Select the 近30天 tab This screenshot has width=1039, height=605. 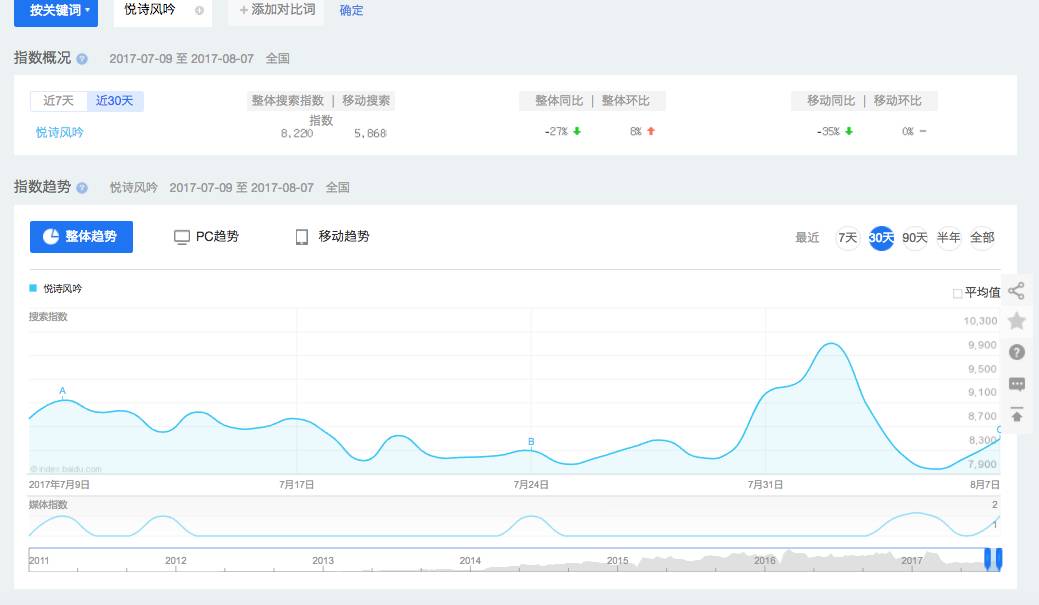115,101
